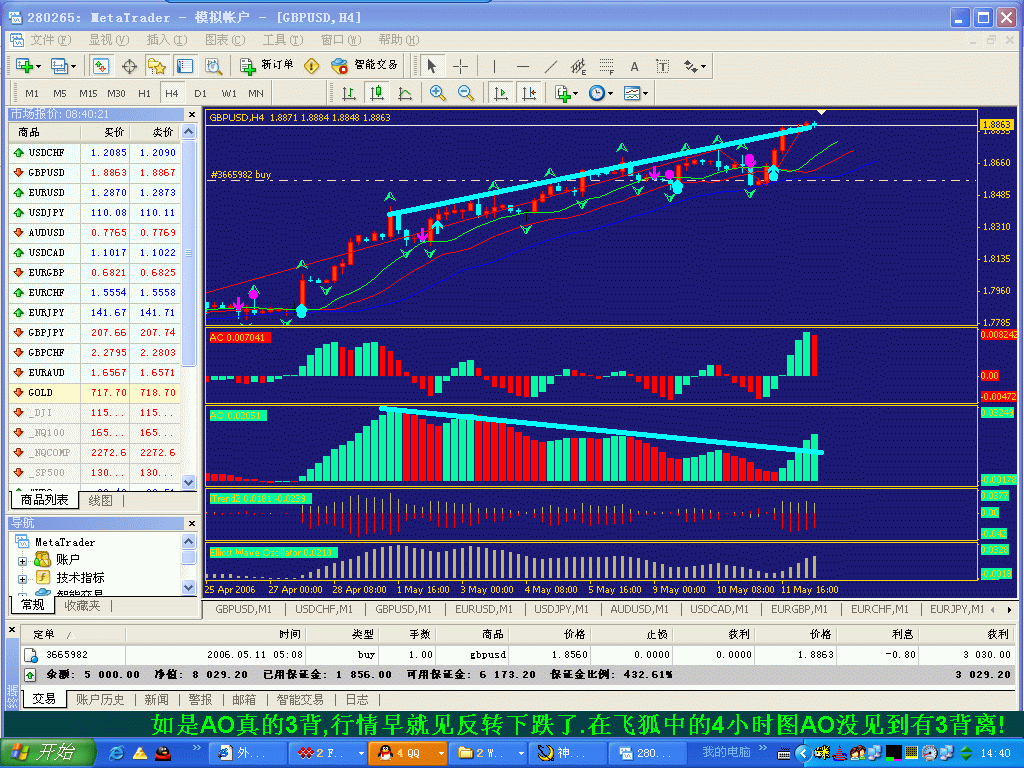Open templates dropdown

(x=635, y=93)
